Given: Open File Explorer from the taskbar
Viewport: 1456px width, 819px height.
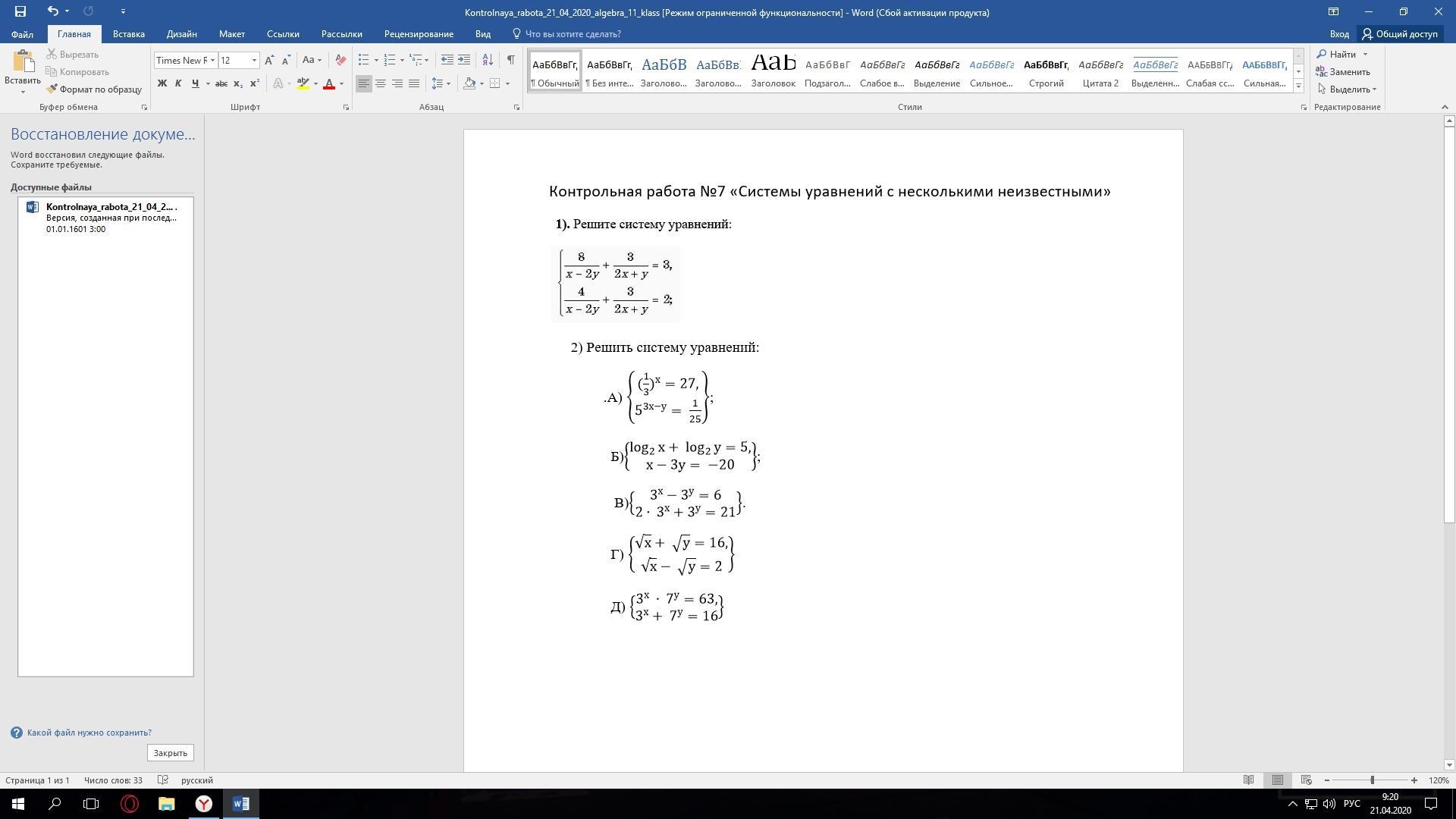Looking at the screenshot, I should coord(167,804).
